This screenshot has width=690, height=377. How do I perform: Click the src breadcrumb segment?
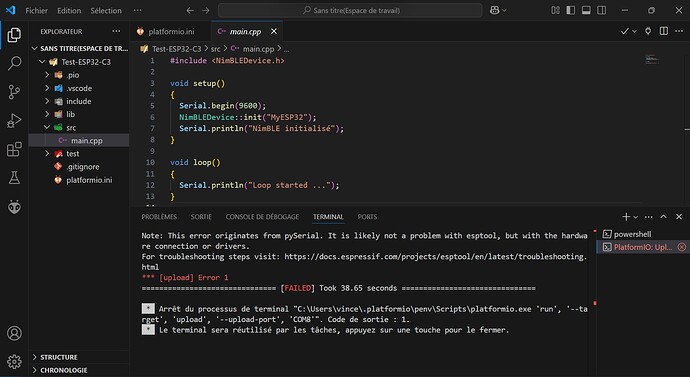[215, 49]
